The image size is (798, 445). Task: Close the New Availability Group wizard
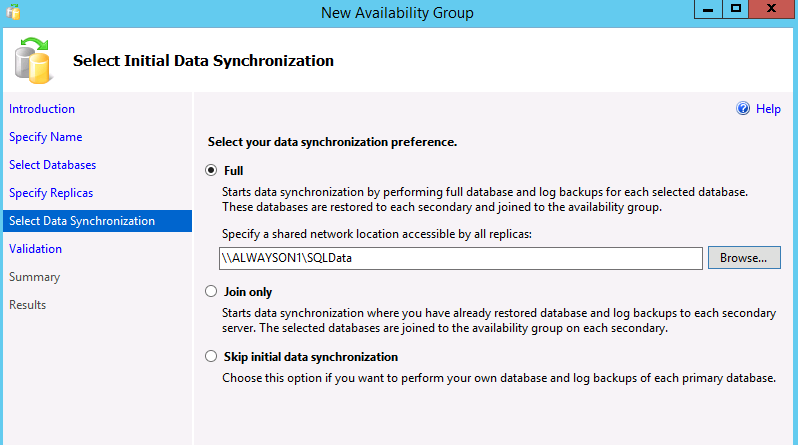click(x=772, y=9)
